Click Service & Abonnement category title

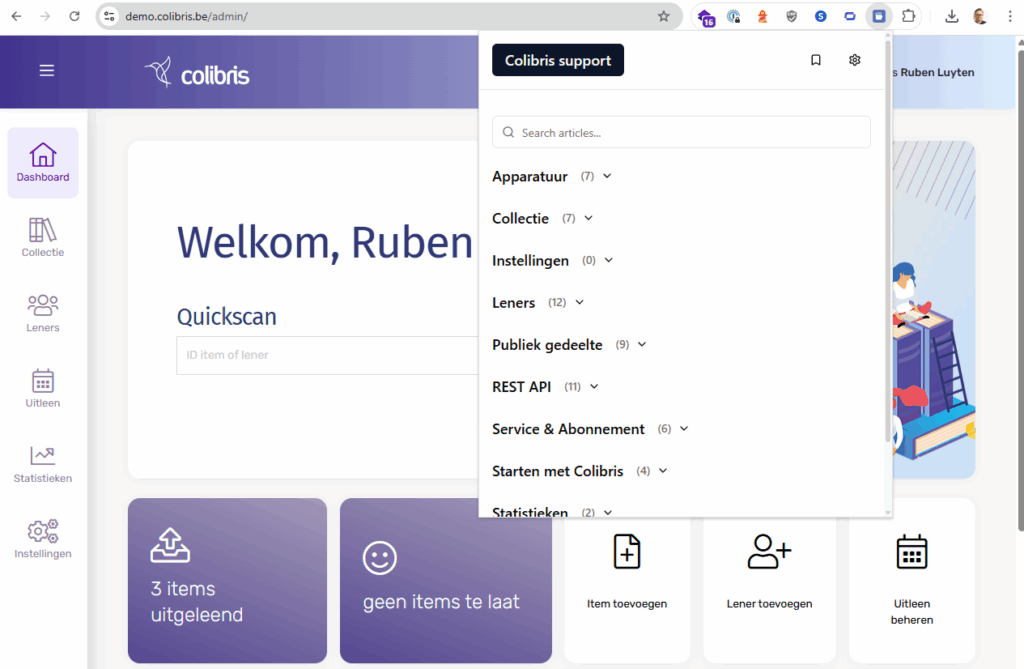[568, 429]
